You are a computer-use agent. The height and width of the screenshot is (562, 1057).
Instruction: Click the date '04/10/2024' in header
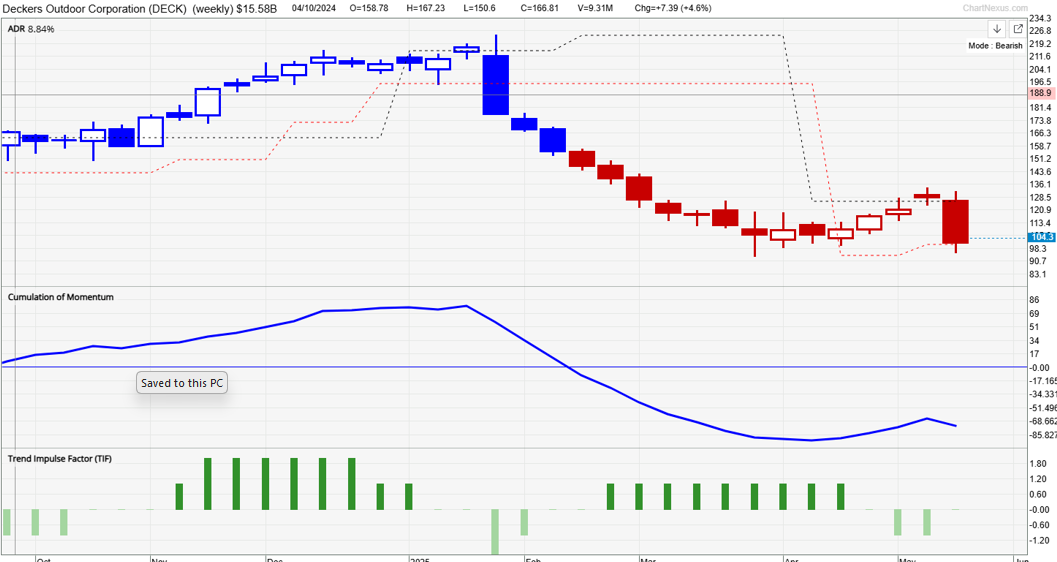point(315,8)
